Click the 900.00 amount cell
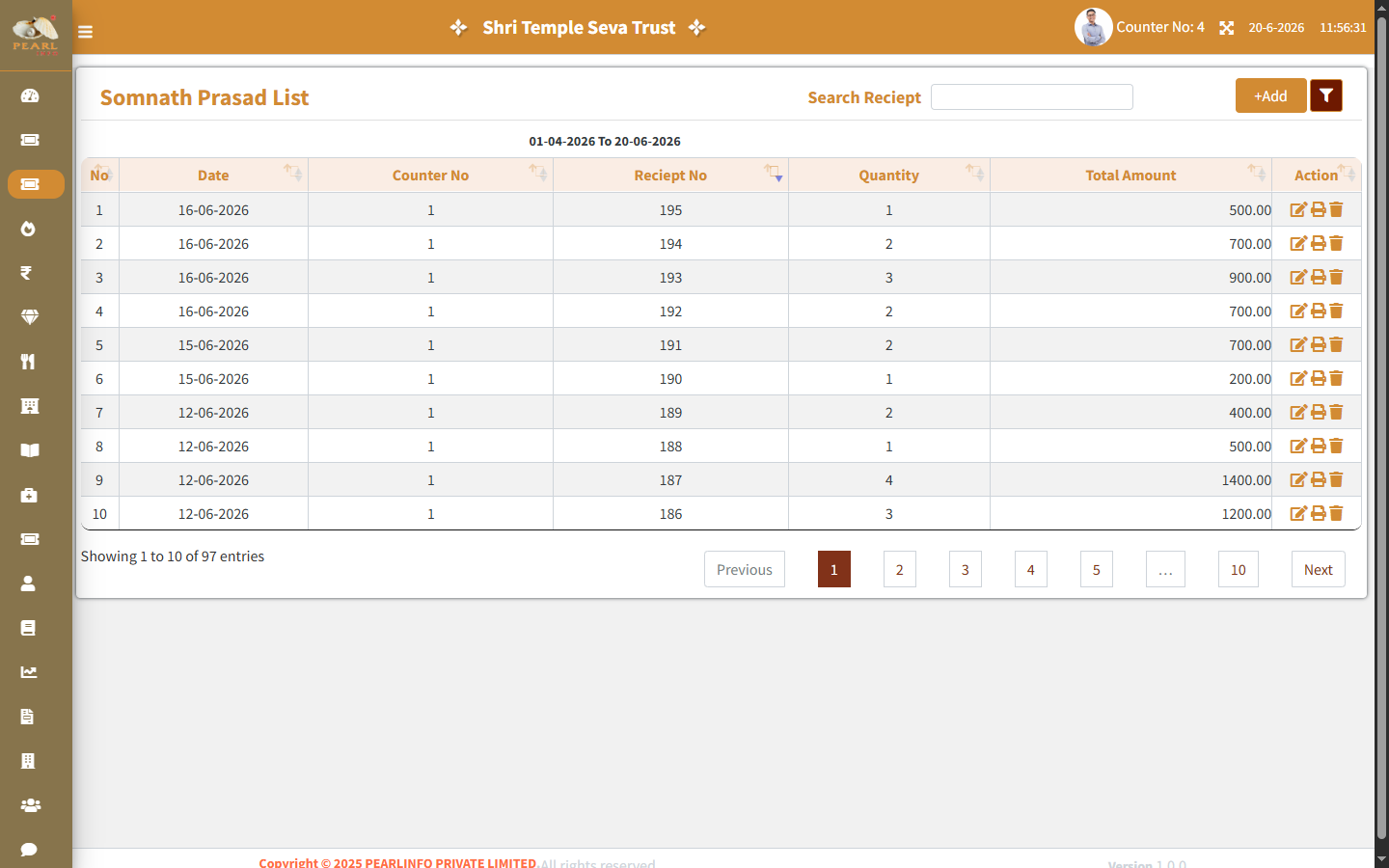 1130,277
